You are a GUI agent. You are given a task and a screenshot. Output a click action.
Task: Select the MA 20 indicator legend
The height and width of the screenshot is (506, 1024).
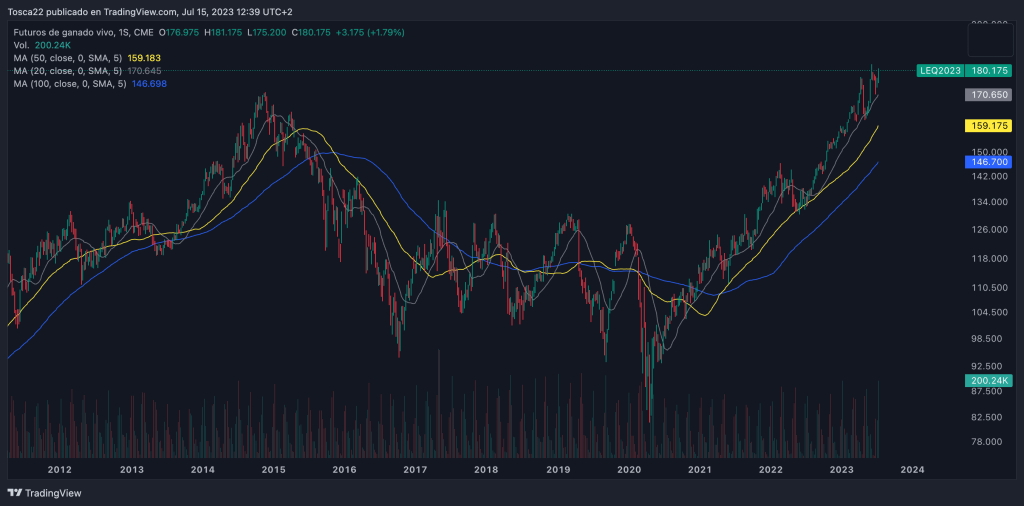click(x=69, y=71)
